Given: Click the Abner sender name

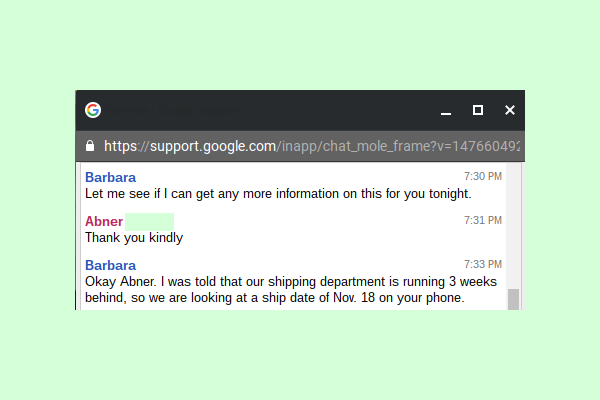Looking at the screenshot, I should [x=104, y=221].
